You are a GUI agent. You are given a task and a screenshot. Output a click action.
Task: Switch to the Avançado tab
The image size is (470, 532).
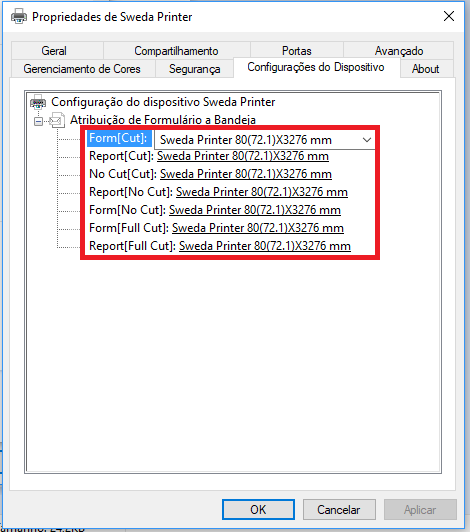click(398, 51)
